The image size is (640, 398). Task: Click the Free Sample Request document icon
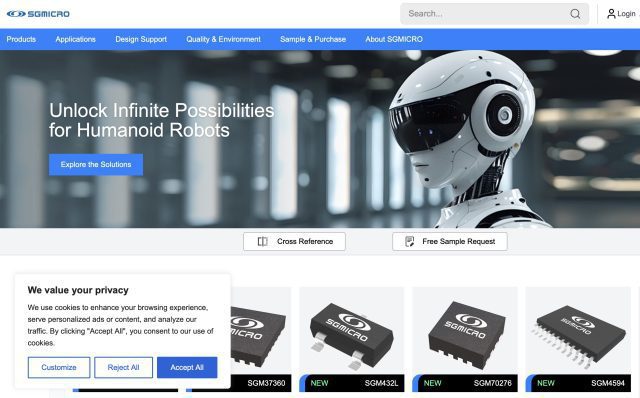pyautogui.click(x=409, y=242)
